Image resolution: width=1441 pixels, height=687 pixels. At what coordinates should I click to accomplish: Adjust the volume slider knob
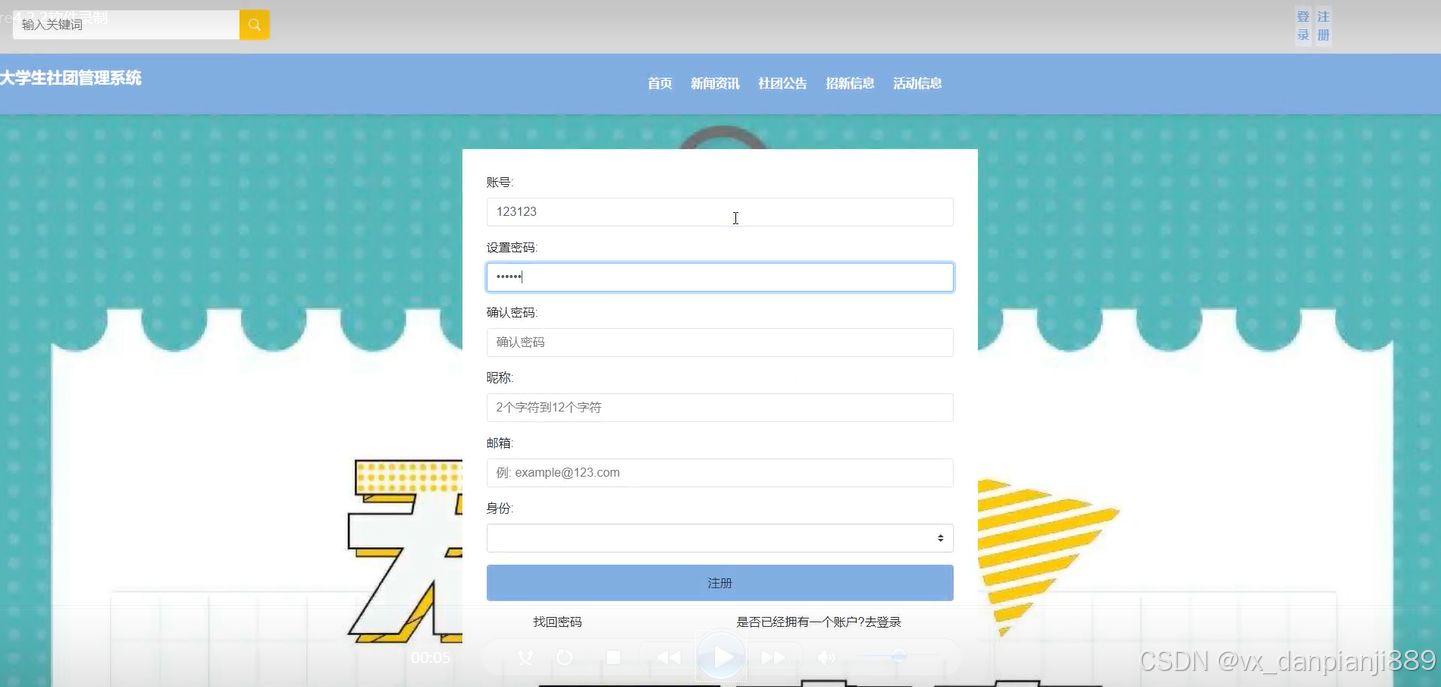[899, 656]
